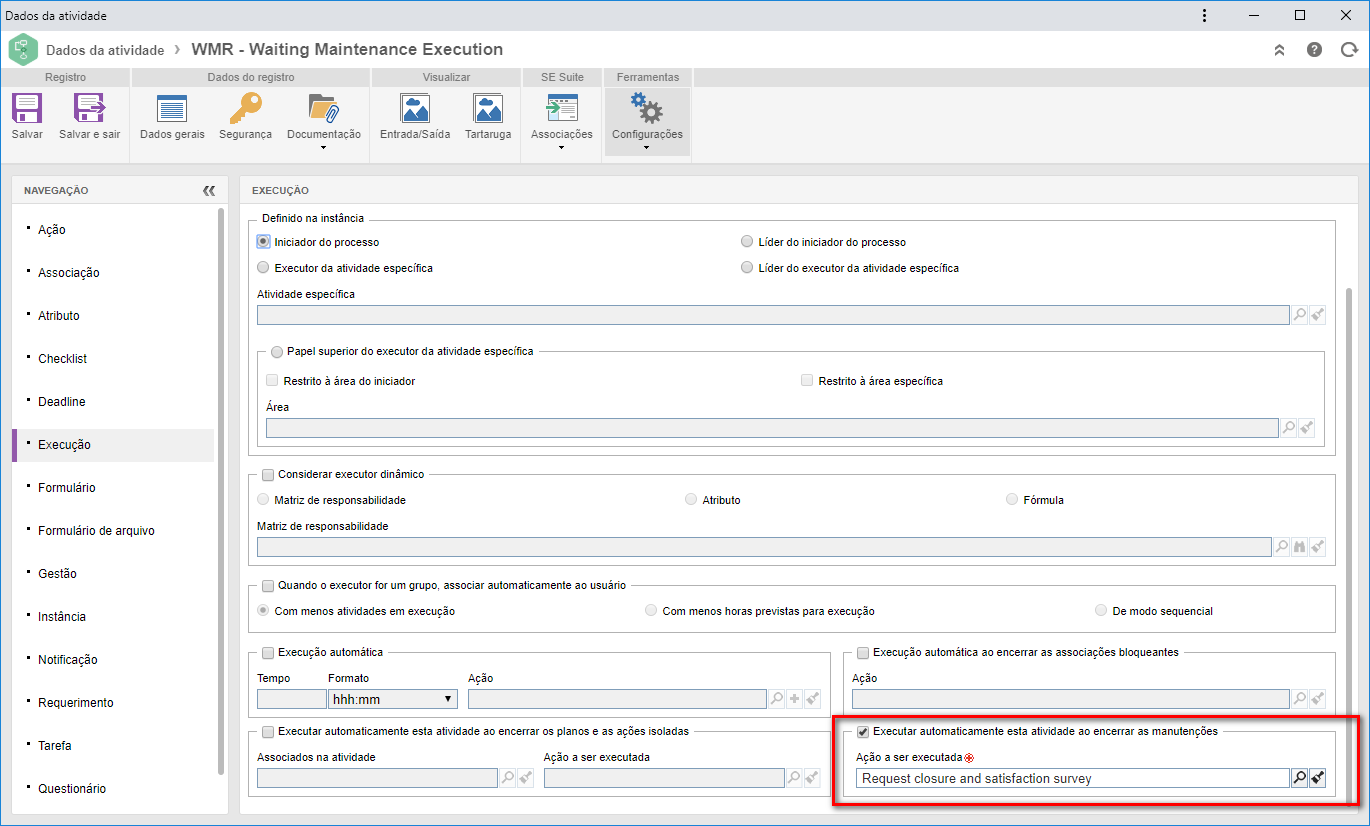Select Papel superior do executor radio

(277, 351)
